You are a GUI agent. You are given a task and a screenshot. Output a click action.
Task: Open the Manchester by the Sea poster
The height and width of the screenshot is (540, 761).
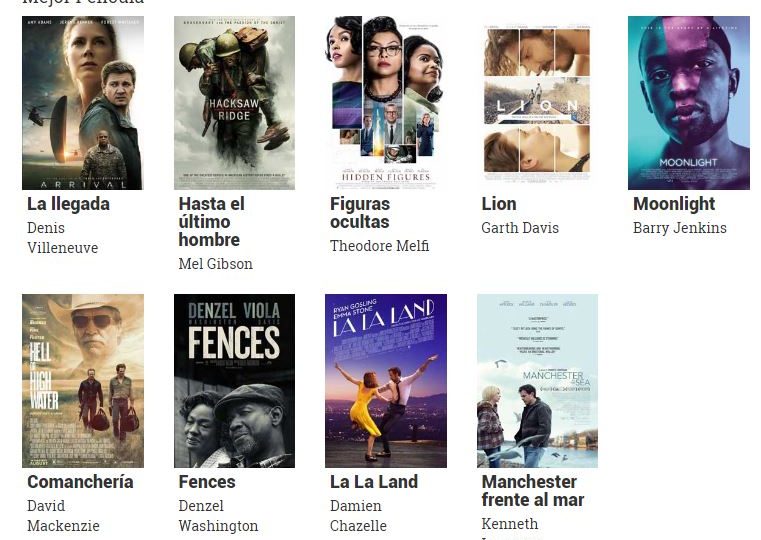click(x=537, y=381)
